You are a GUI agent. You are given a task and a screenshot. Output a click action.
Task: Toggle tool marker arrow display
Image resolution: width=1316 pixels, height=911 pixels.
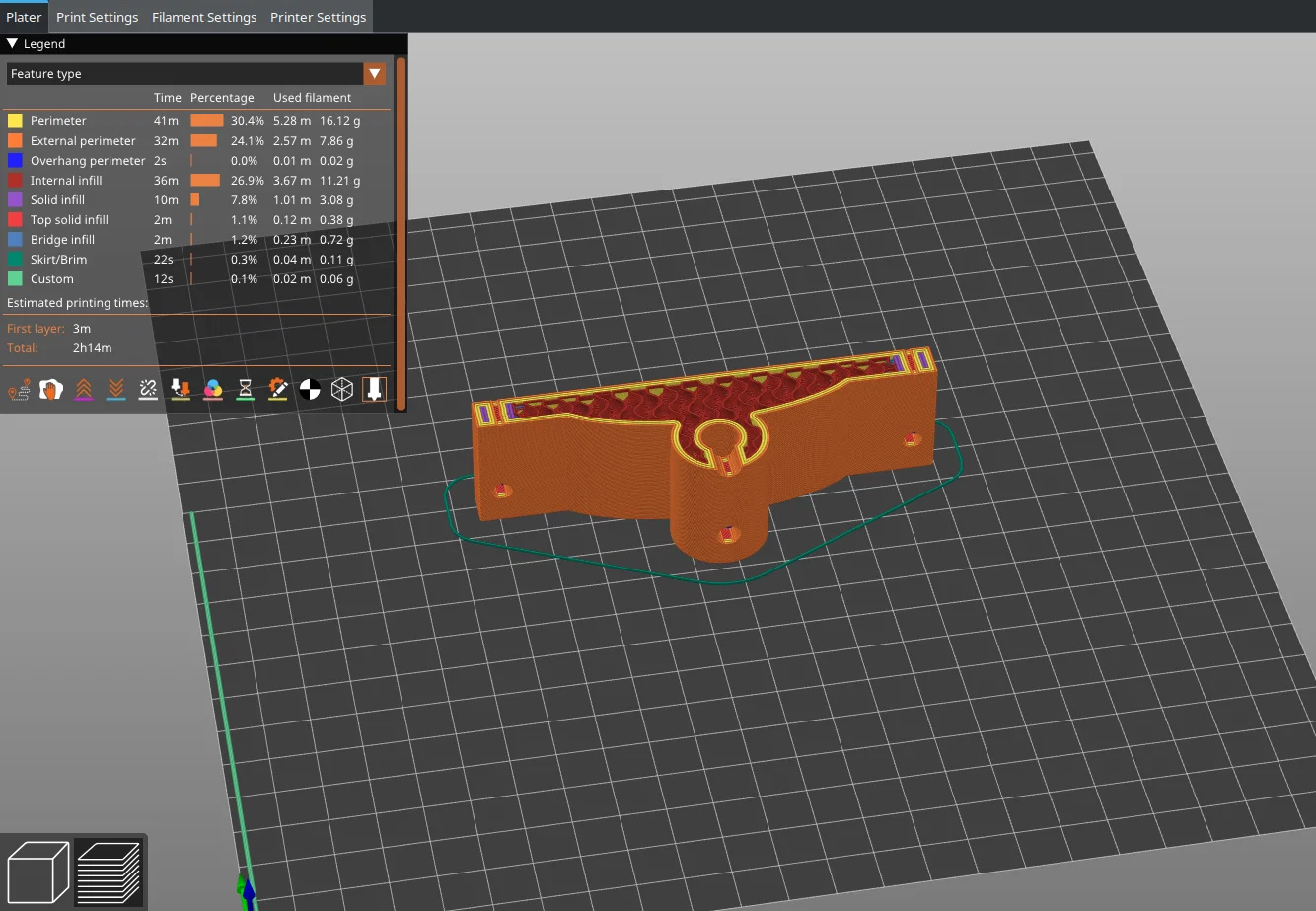(x=375, y=390)
